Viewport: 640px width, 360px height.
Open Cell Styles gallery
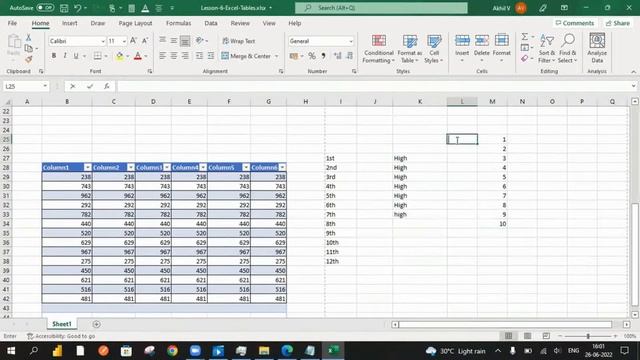pyautogui.click(x=434, y=49)
